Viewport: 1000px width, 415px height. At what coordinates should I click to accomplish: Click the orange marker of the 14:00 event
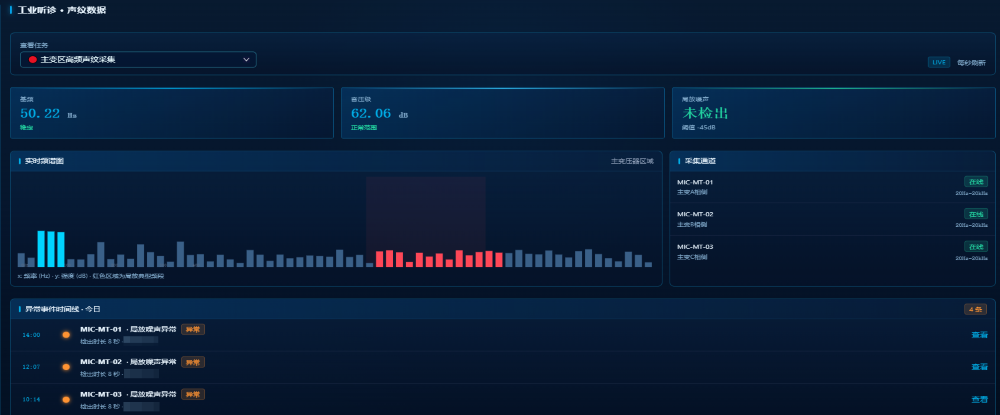(66, 335)
